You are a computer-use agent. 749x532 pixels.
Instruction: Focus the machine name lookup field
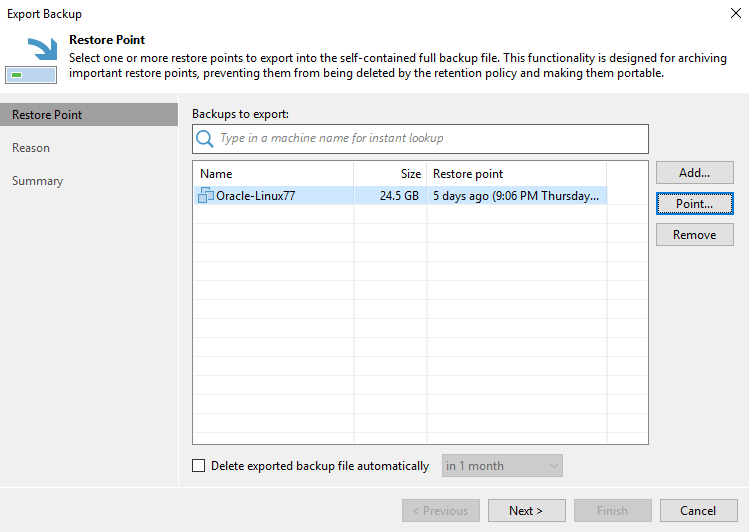pyautogui.click(x=430, y=138)
